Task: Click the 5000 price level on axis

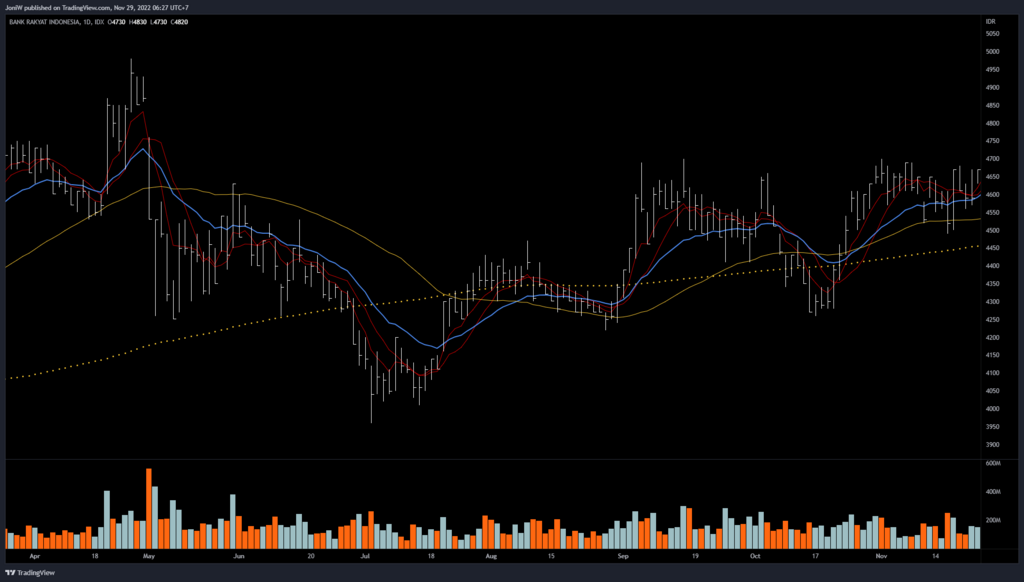Action: point(992,52)
